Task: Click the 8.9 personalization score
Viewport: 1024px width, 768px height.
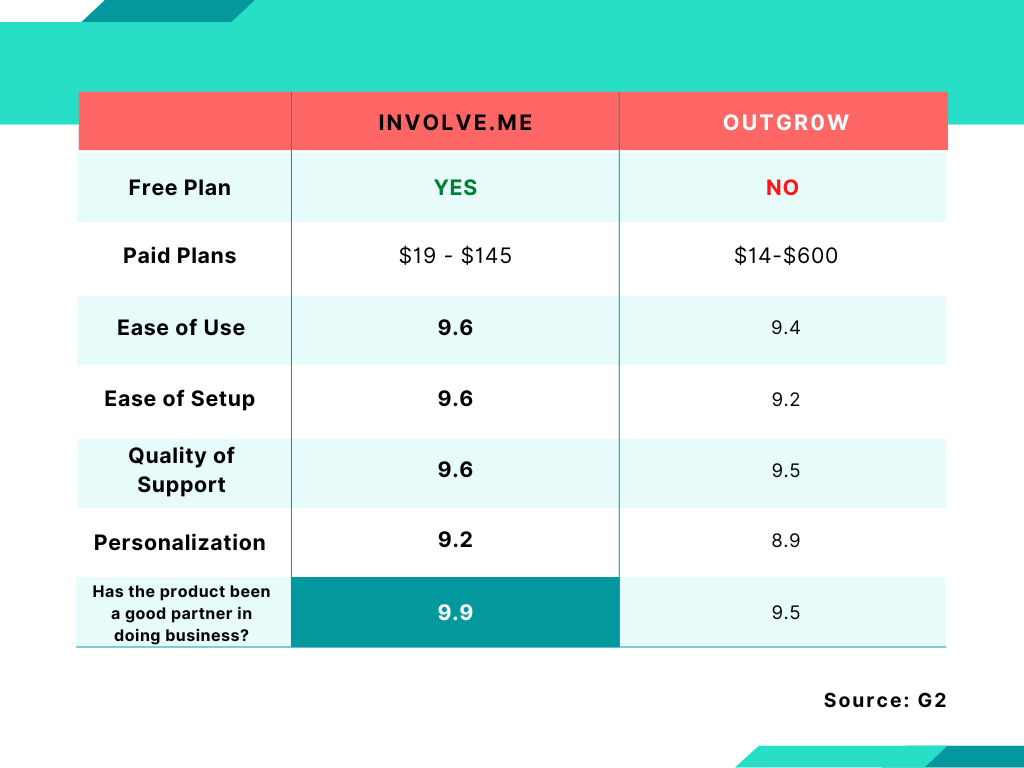Action: [786, 540]
